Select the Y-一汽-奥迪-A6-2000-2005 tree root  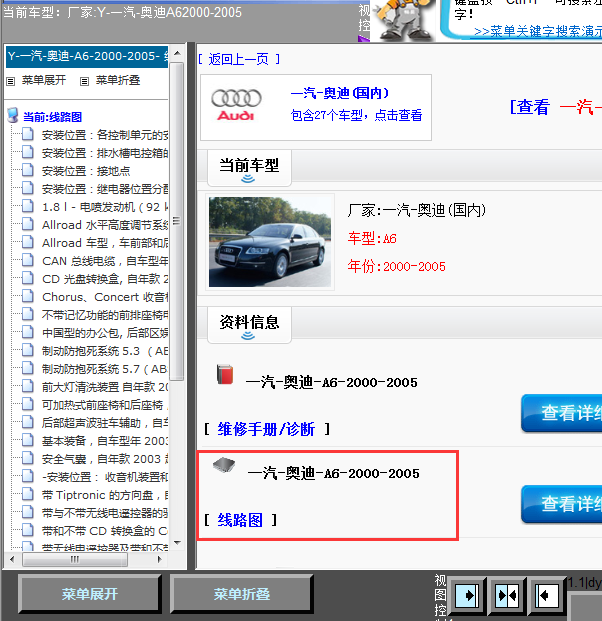click(87, 56)
